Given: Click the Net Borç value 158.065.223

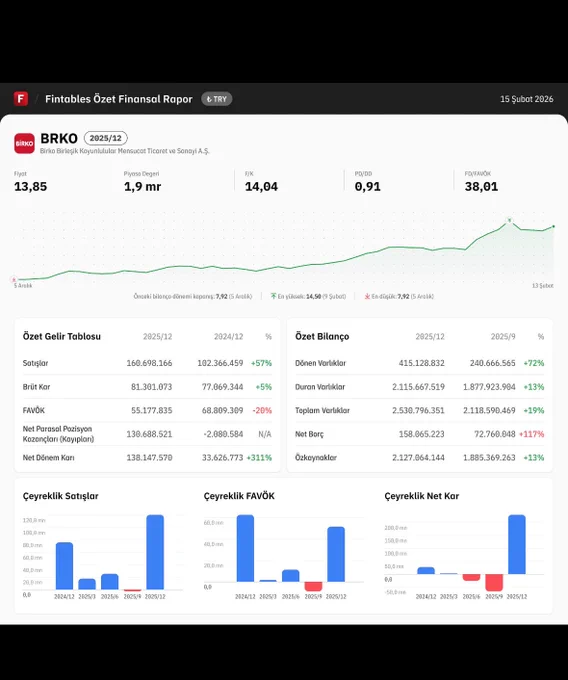Looking at the screenshot, I should [x=421, y=434].
